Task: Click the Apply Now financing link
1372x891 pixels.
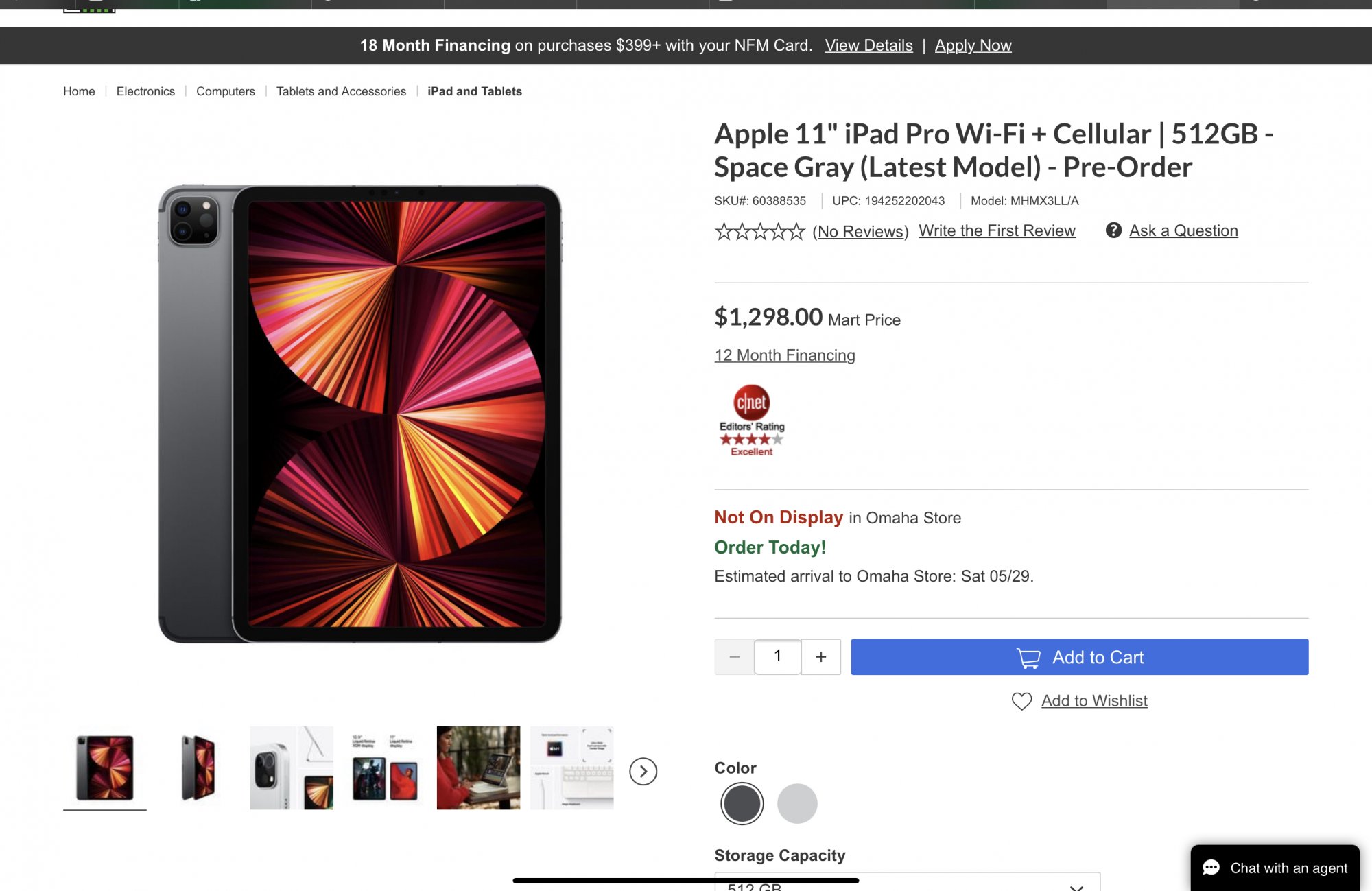Action: (973, 45)
